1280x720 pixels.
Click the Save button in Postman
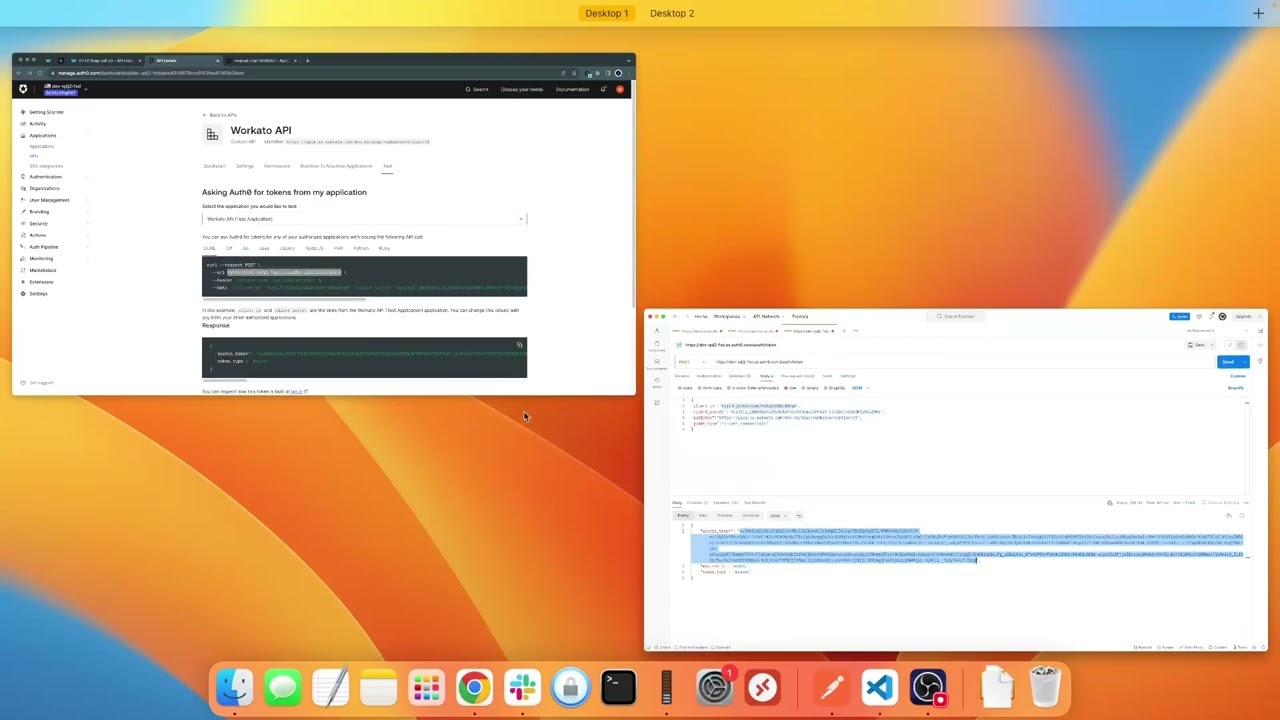1196,345
